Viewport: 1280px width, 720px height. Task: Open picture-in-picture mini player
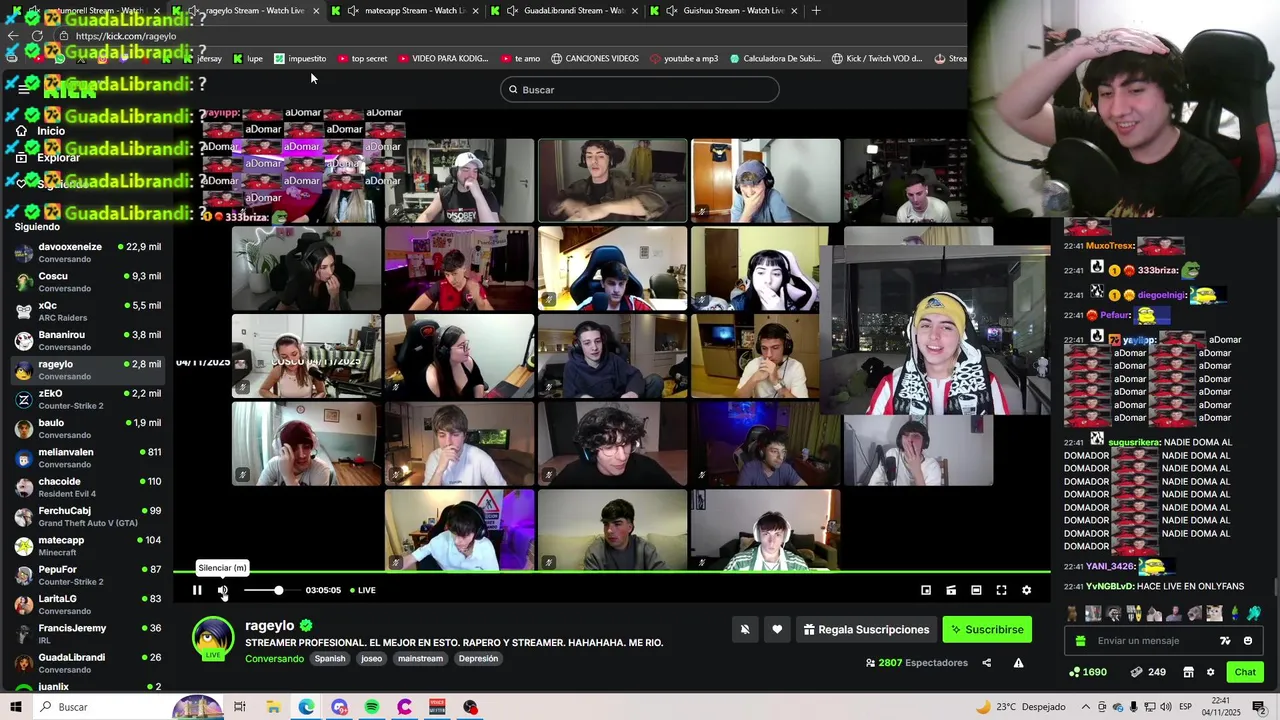click(926, 590)
